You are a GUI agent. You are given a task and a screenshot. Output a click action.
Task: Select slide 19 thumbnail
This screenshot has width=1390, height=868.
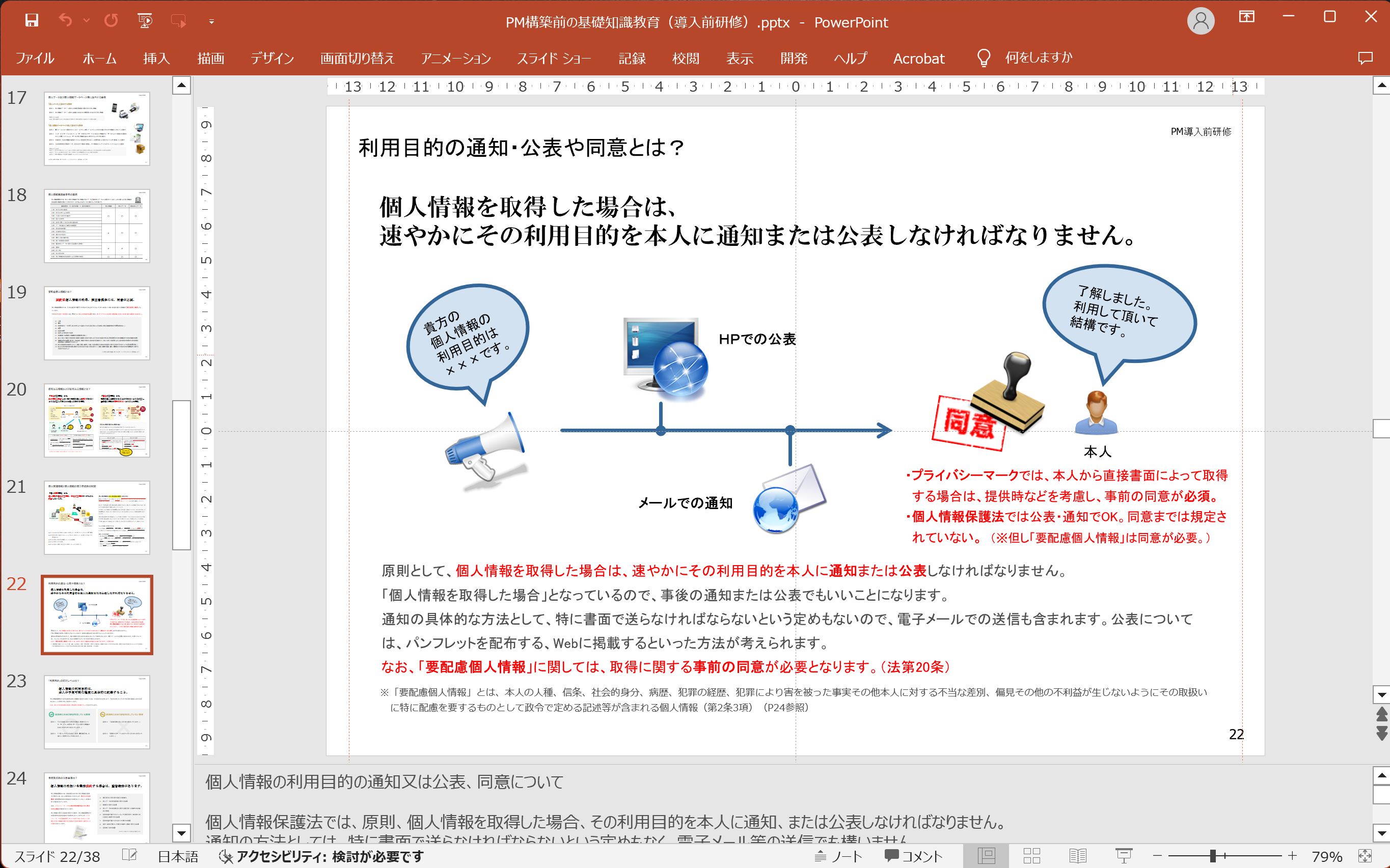(x=97, y=323)
